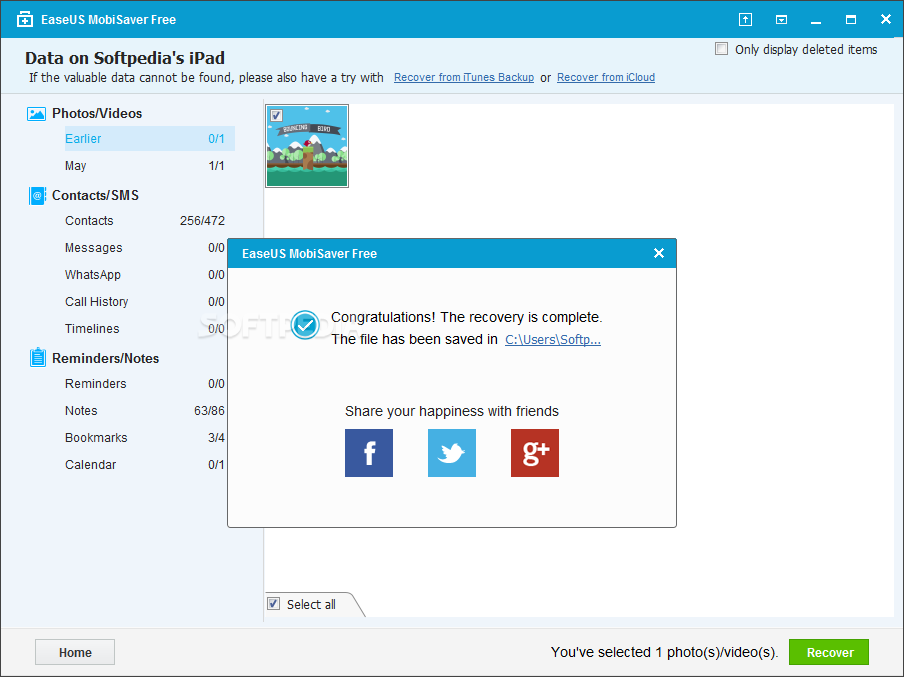Image resolution: width=904 pixels, height=677 pixels.
Task: Open the Calendar category
Action: (145, 465)
